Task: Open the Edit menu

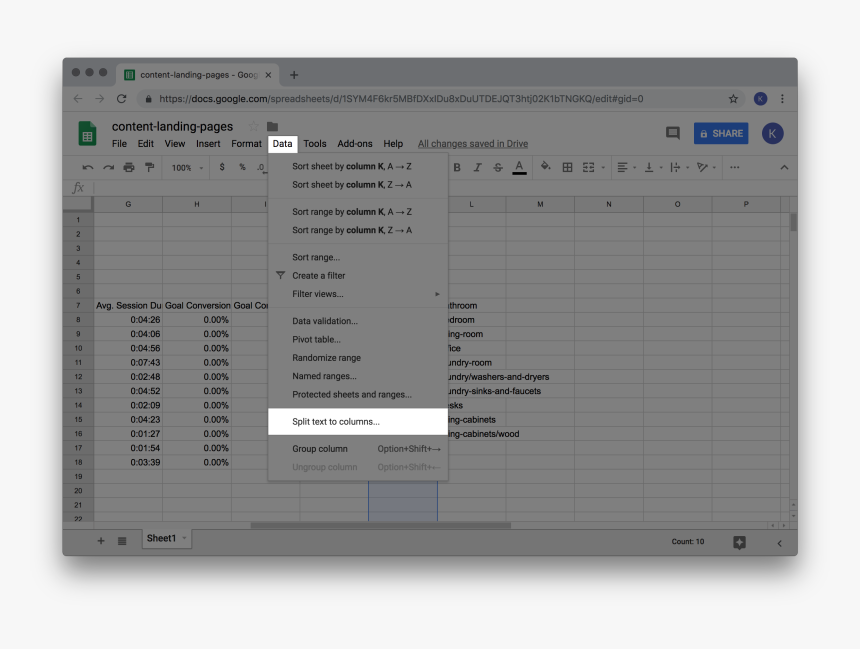Action: (145, 144)
